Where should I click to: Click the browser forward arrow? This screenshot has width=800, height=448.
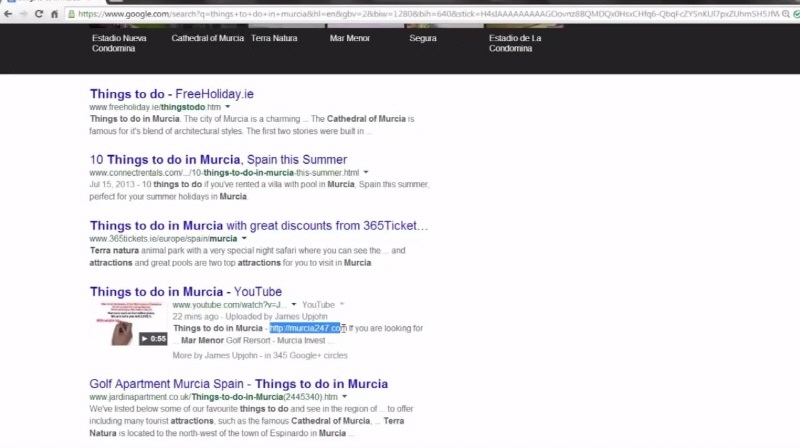click(x=23, y=14)
